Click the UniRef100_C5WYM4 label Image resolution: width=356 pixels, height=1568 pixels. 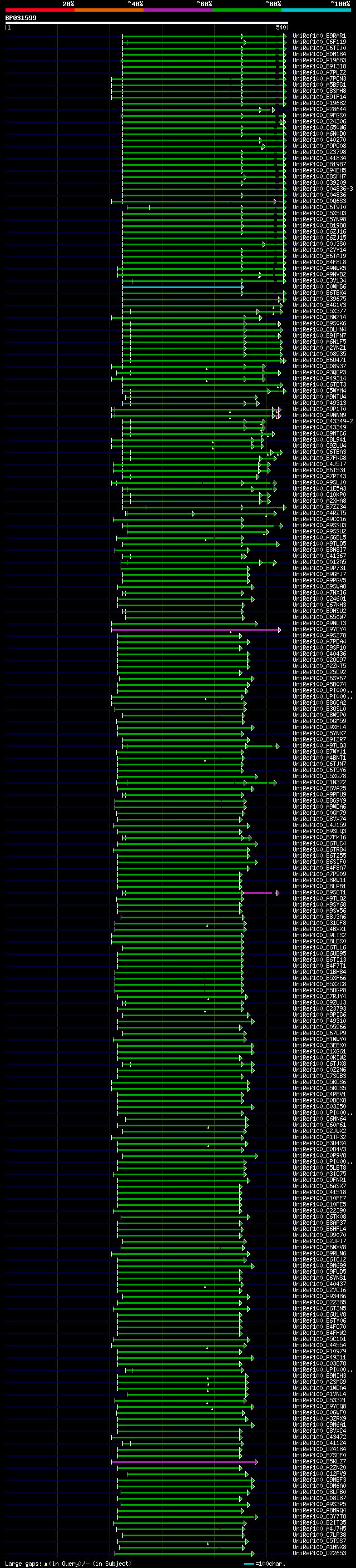click(319, 391)
